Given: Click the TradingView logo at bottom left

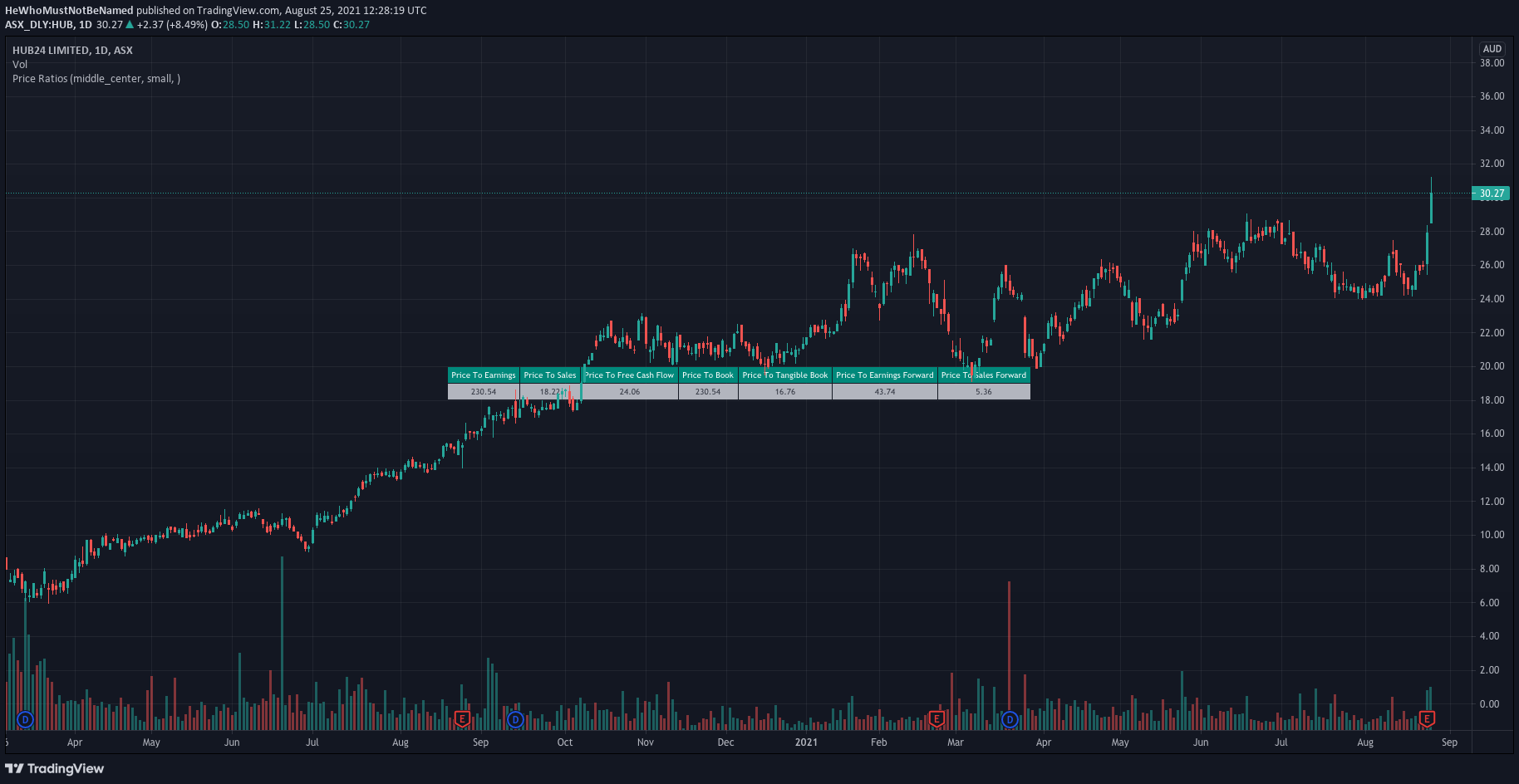Looking at the screenshot, I should 55,769.
